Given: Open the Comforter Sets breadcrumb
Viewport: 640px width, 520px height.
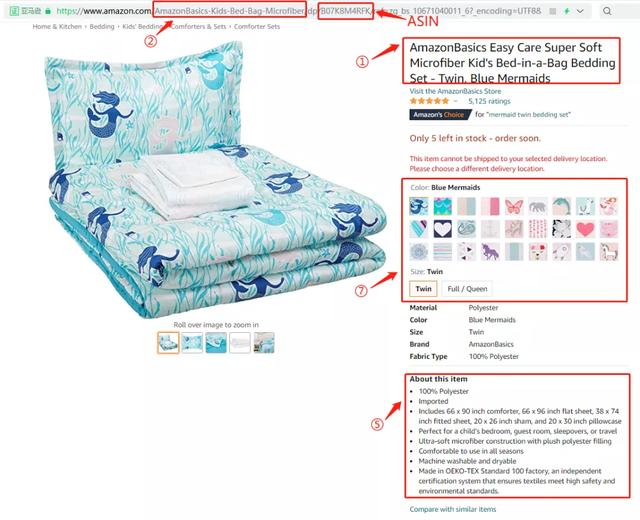Looking at the screenshot, I should coord(257,27).
